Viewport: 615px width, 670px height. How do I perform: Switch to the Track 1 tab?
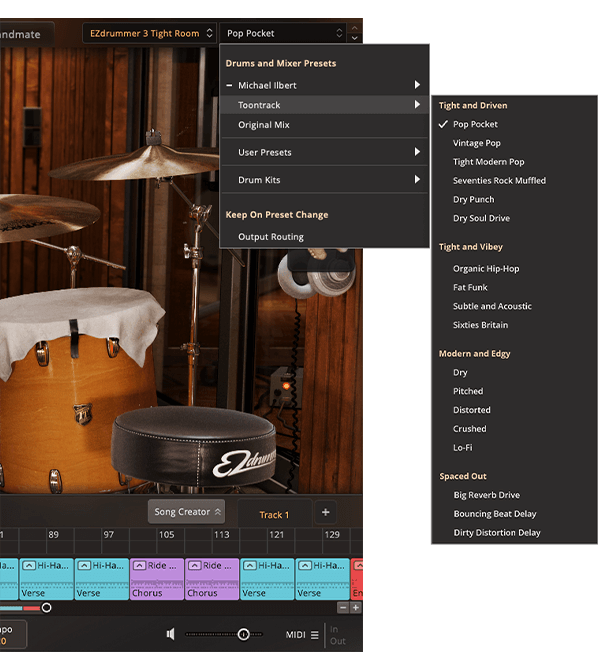274,515
